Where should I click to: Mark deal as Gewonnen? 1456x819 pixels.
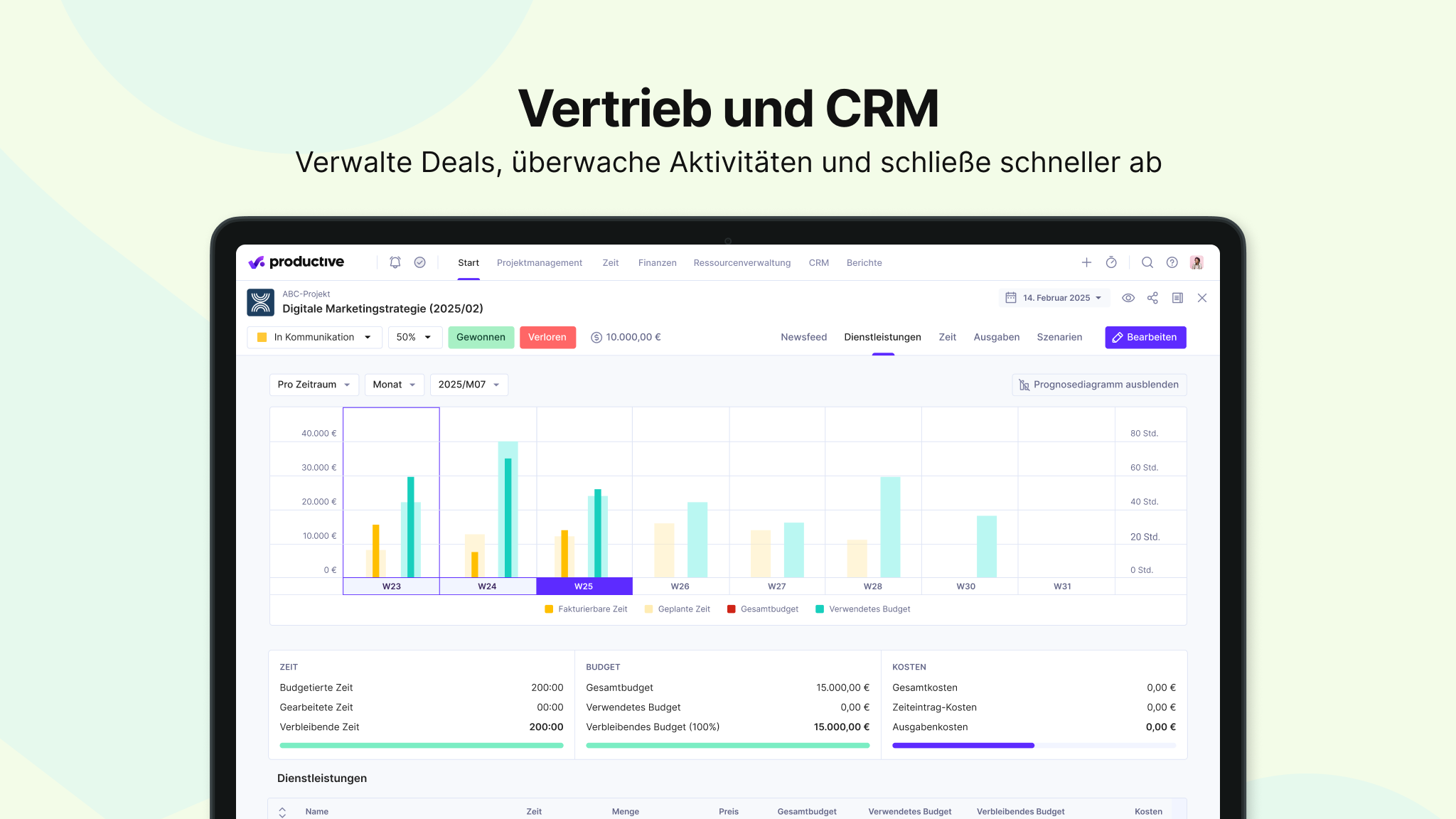coord(481,337)
